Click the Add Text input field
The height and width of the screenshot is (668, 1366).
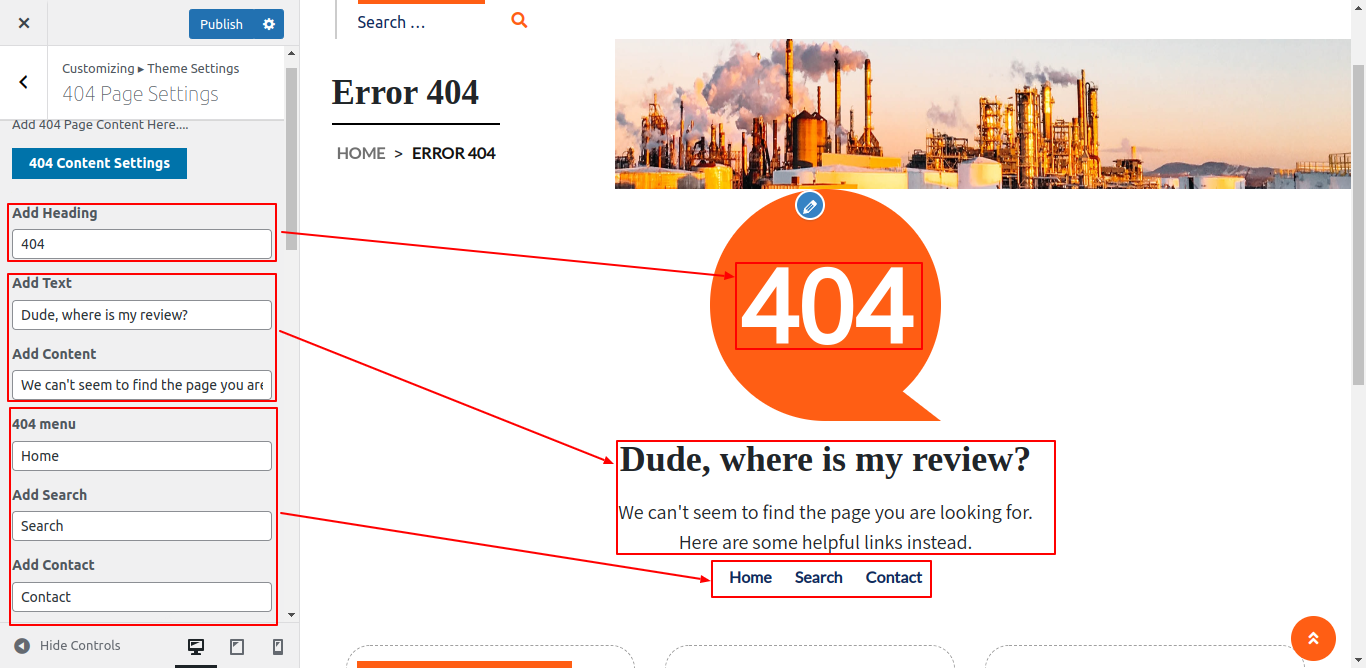click(142, 315)
